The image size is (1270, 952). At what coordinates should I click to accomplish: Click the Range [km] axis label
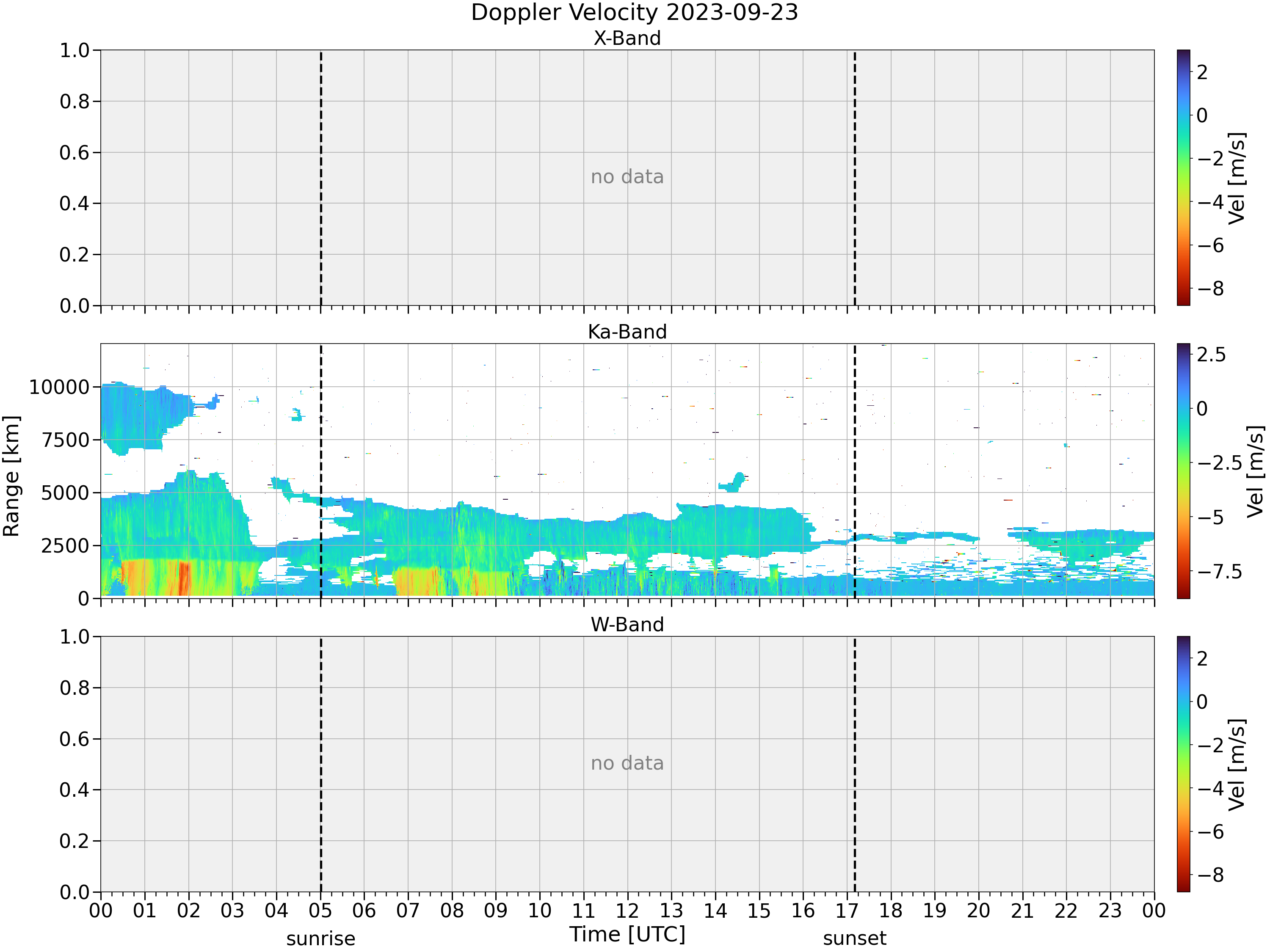(11, 476)
